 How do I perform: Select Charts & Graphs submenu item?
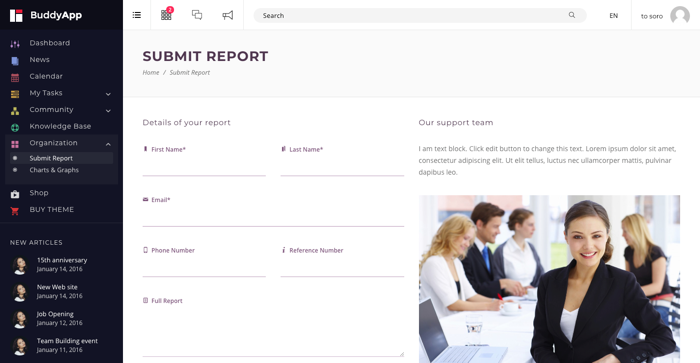pos(54,170)
